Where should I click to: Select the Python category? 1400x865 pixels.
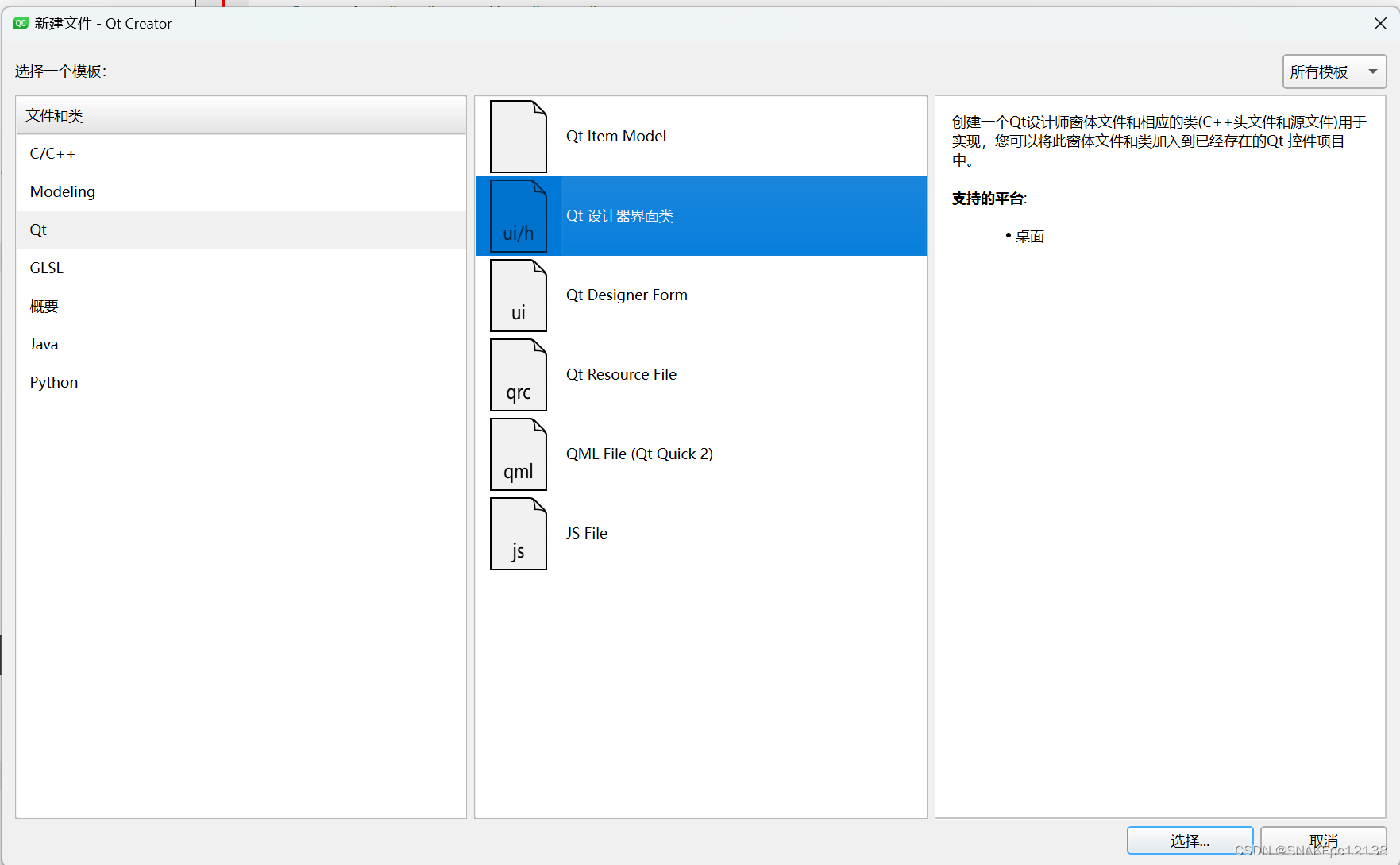point(241,383)
